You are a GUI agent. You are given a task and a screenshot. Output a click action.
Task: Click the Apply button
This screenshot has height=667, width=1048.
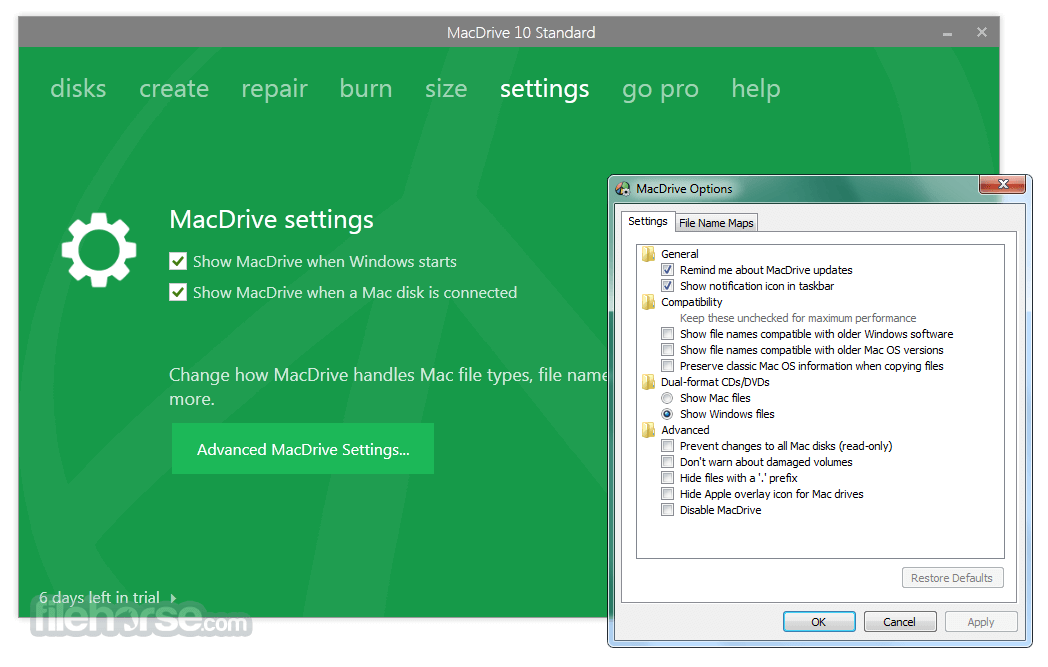(980, 622)
